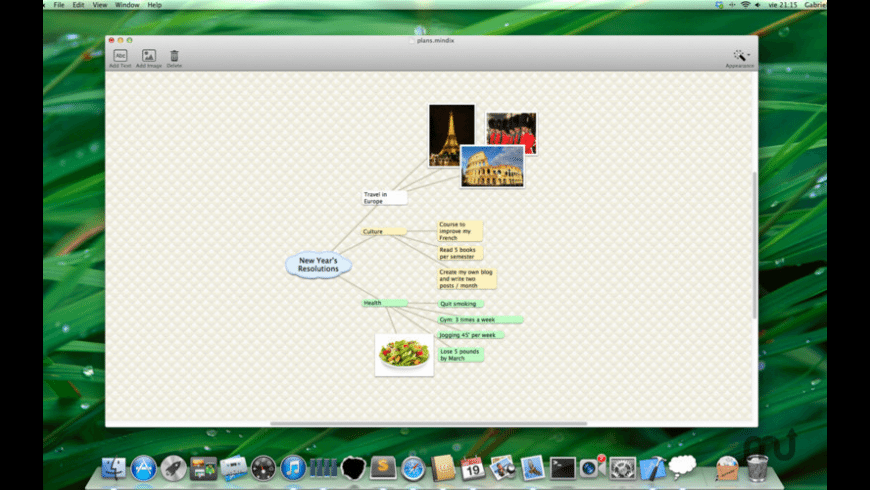The width and height of the screenshot is (870, 490).
Task: Open the Edit menu
Action: (x=78, y=5)
